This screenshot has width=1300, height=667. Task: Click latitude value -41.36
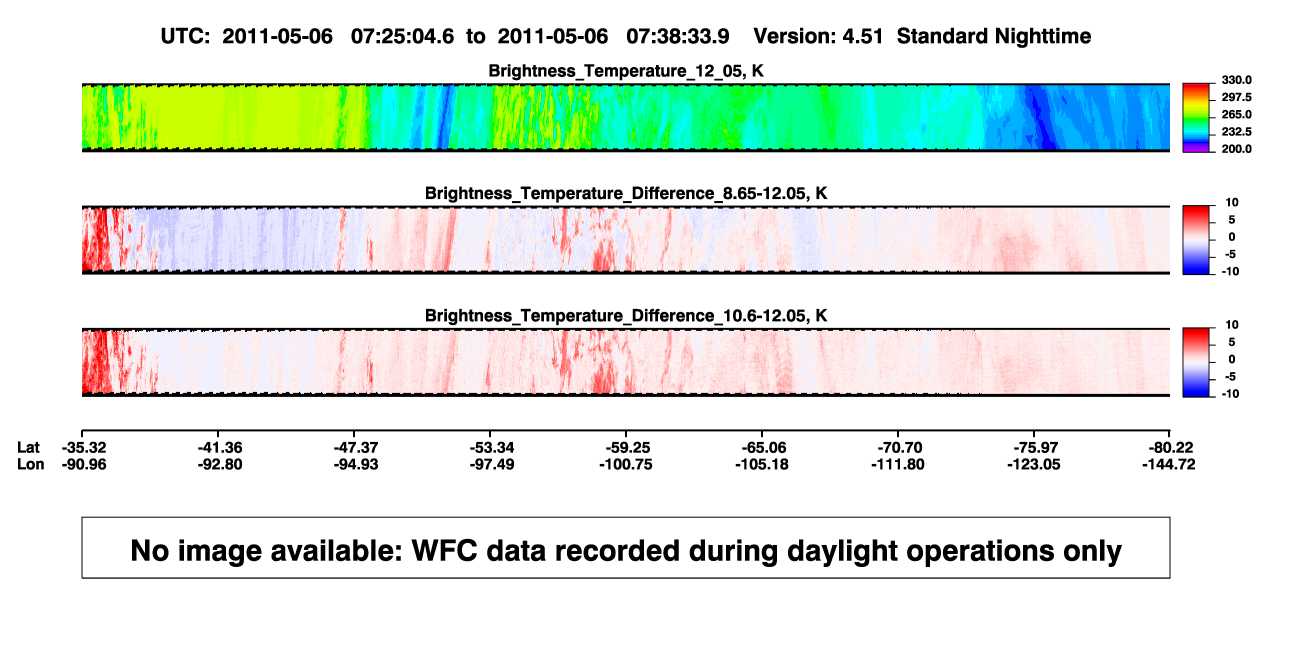tap(220, 447)
